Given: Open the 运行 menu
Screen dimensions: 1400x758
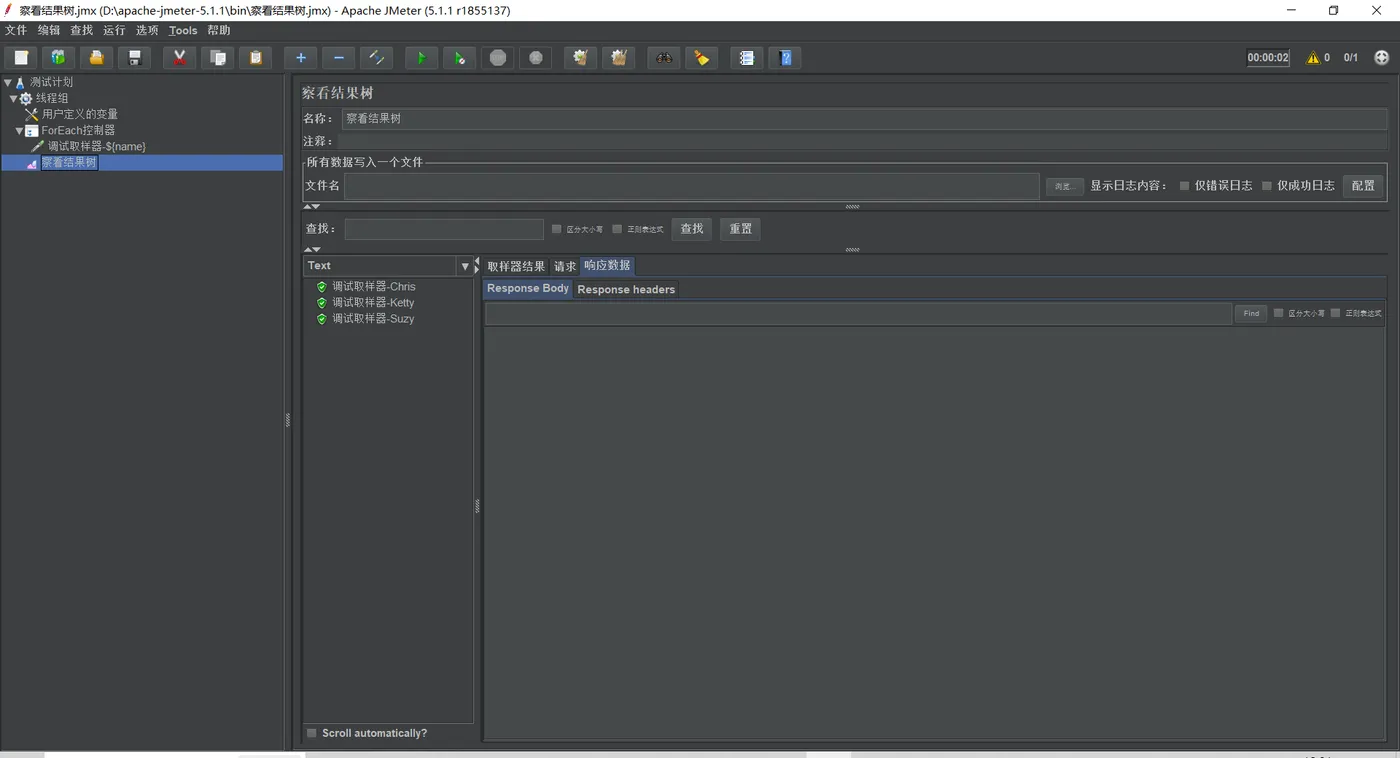Looking at the screenshot, I should click(114, 31).
